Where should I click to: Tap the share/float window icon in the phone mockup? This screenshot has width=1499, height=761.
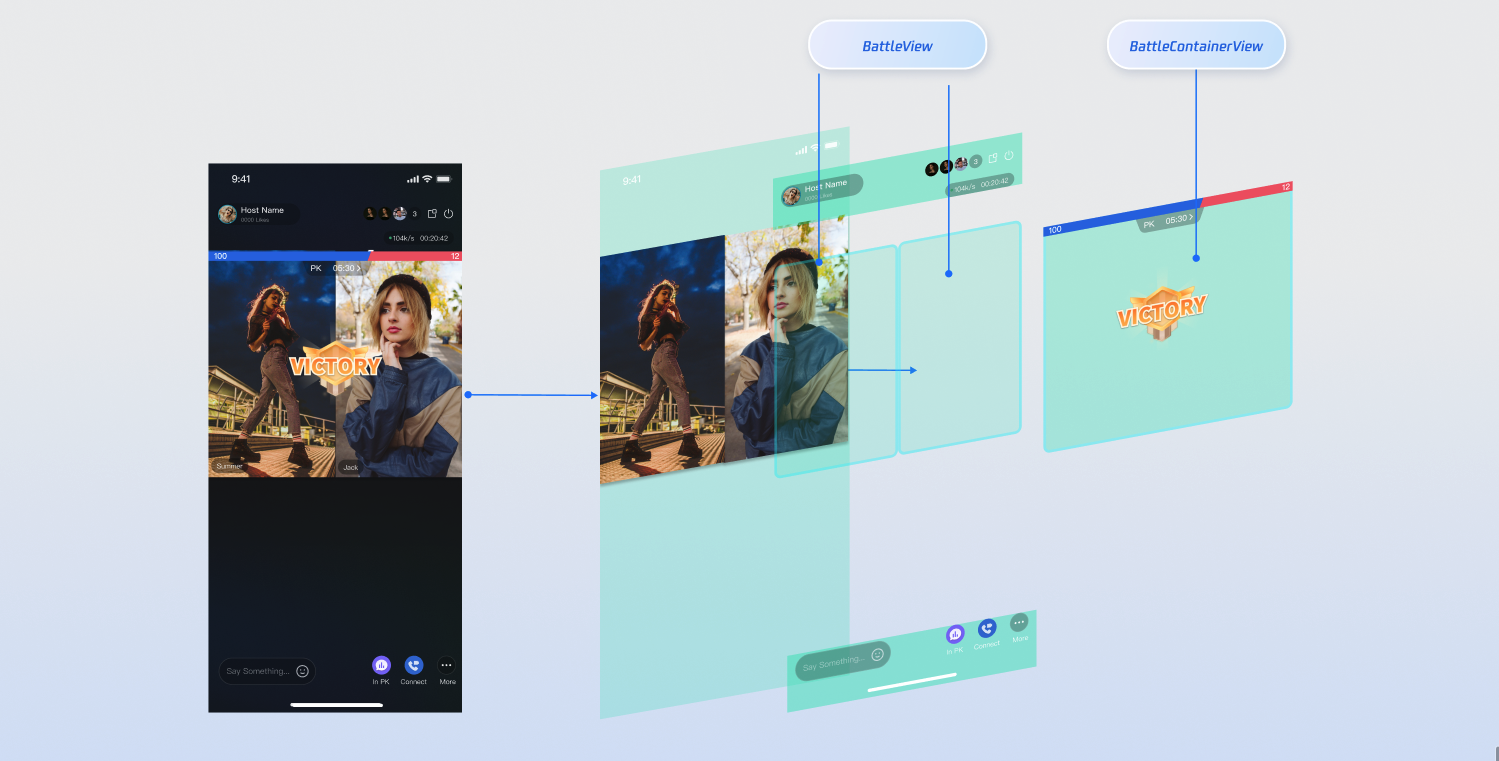click(431, 214)
